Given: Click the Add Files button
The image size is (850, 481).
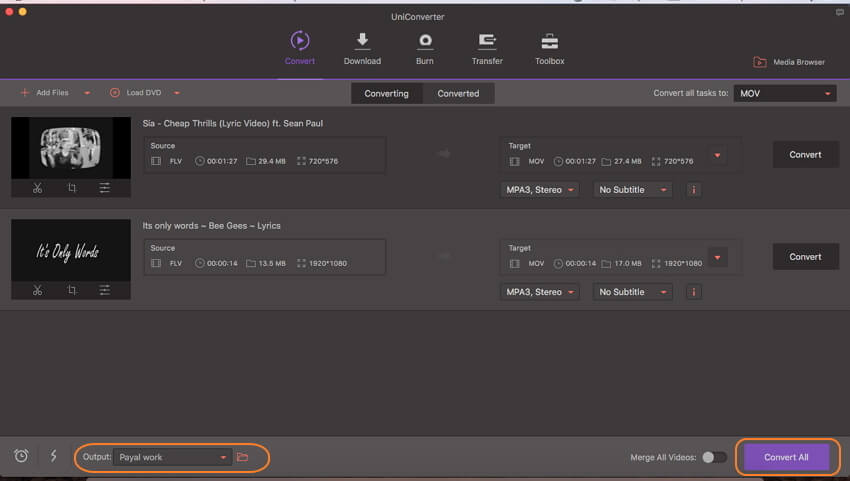Looking at the screenshot, I should click(44, 93).
